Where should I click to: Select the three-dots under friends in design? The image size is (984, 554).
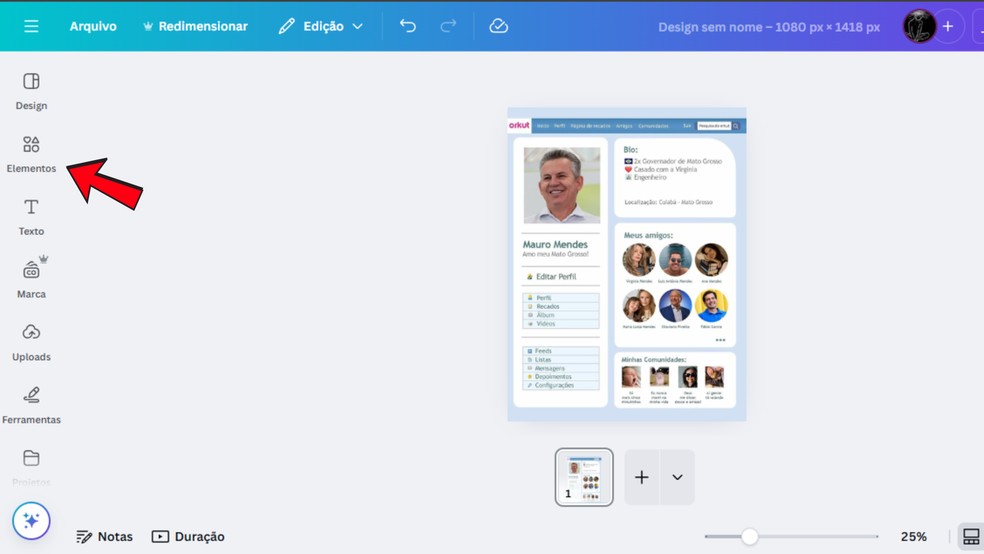[720, 340]
